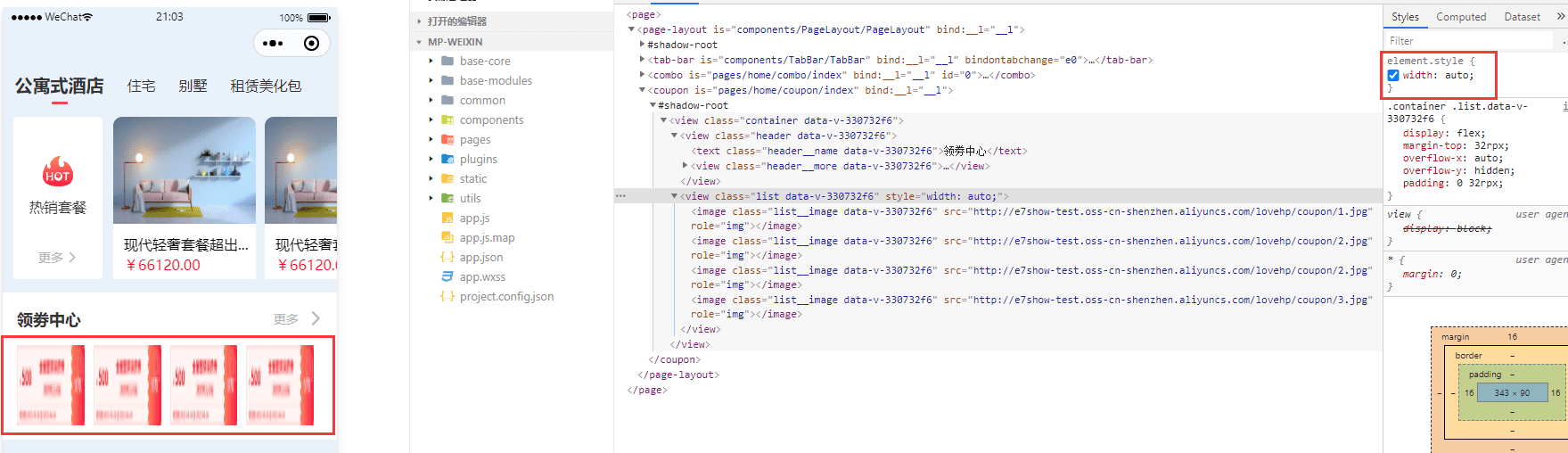The image size is (1568, 453).
Task: Open project.config.json in the file tree
Action: pyautogui.click(x=506, y=296)
